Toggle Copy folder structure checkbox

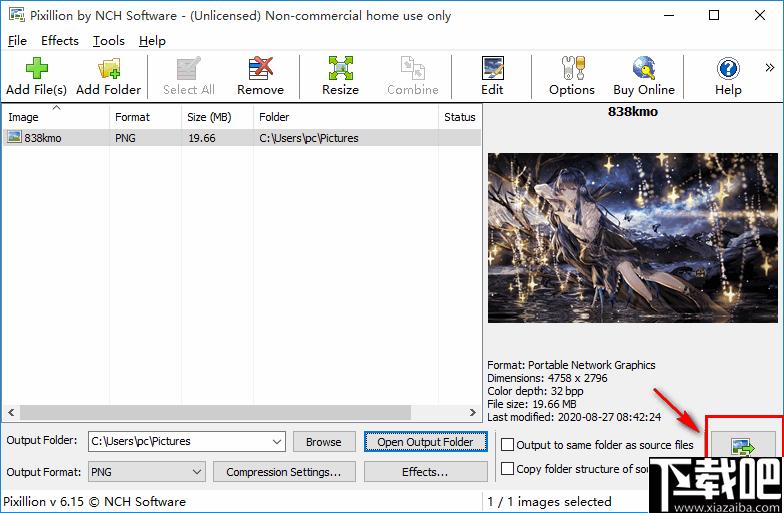point(508,468)
